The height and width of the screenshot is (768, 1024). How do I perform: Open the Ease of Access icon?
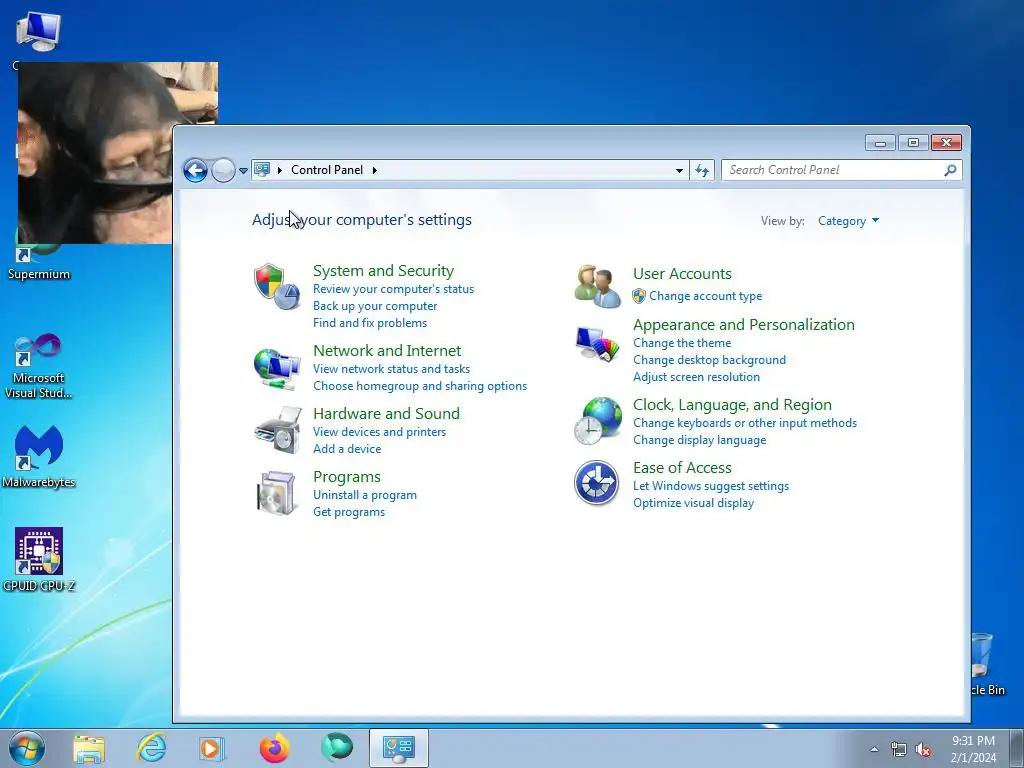pyautogui.click(x=596, y=483)
